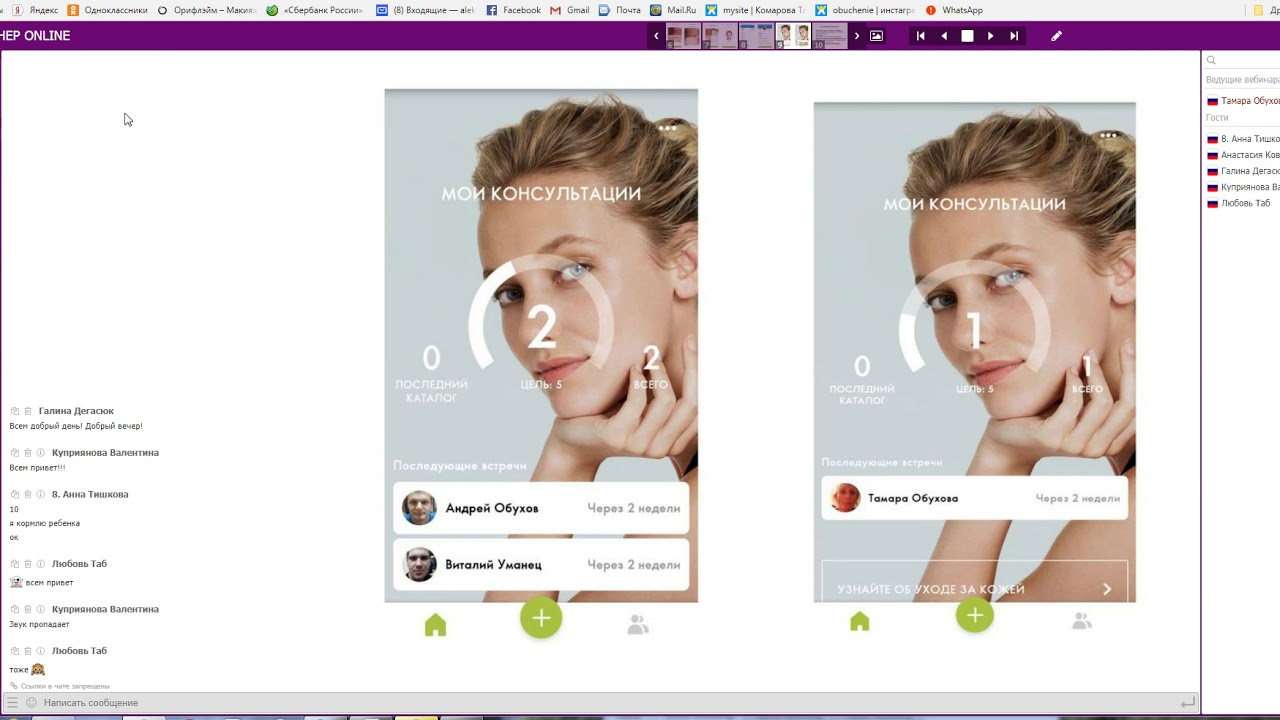
Task: Advance to the next slide
Action: pyautogui.click(x=991, y=36)
